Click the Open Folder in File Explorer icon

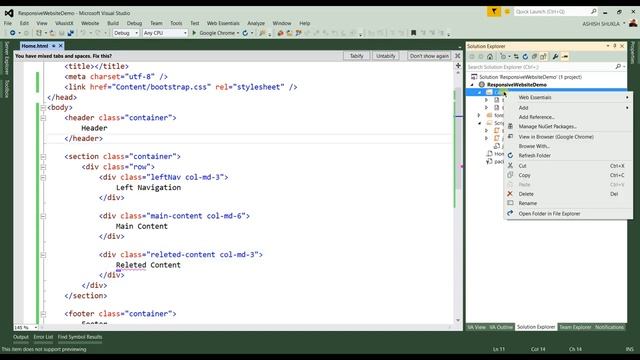pos(510,213)
